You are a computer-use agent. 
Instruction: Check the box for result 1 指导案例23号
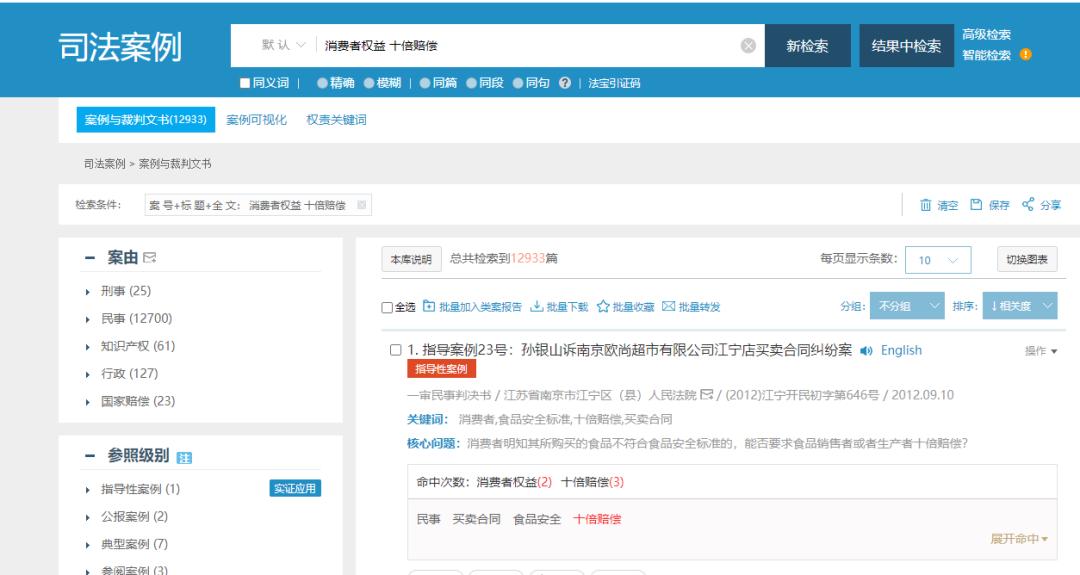coord(395,350)
